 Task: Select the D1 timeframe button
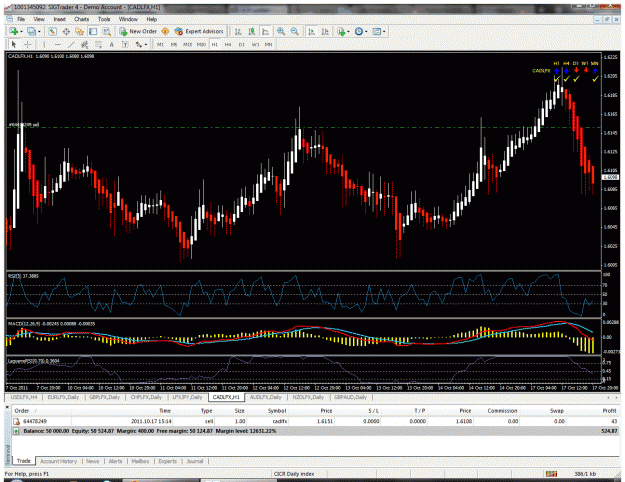(x=242, y=45)
